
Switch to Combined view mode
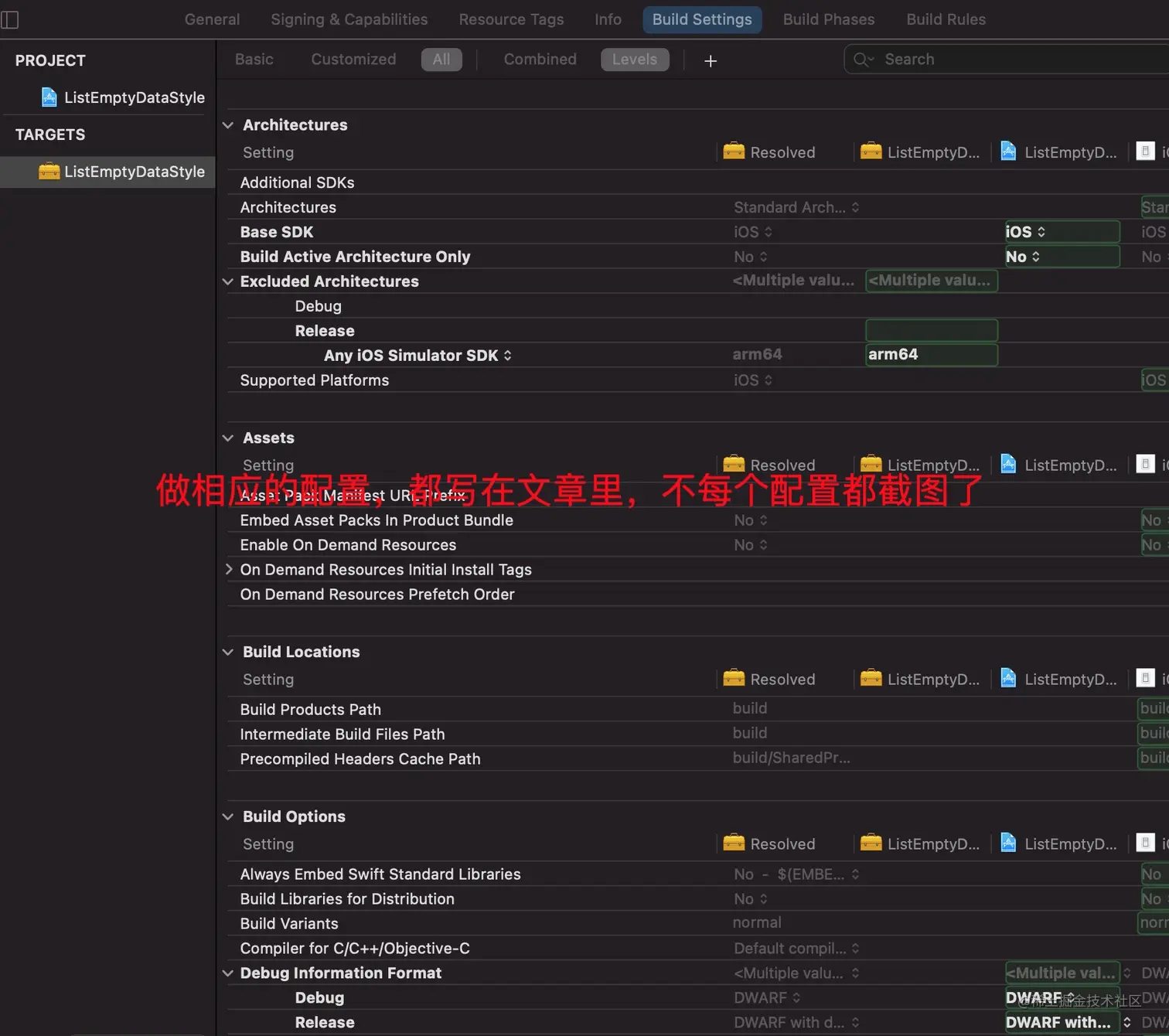click(x=540, y=60)
